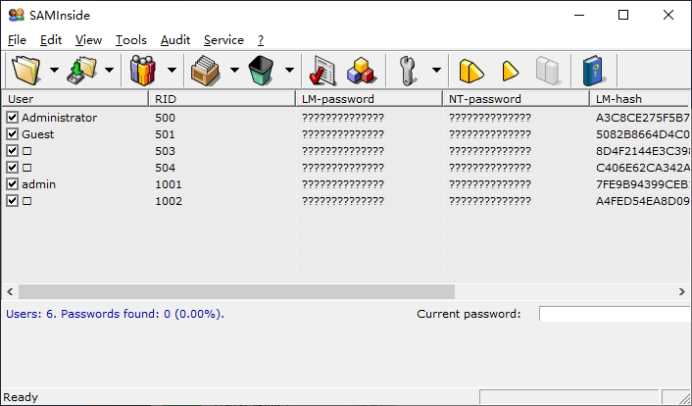Click the file box export icon

click(205, 70)
